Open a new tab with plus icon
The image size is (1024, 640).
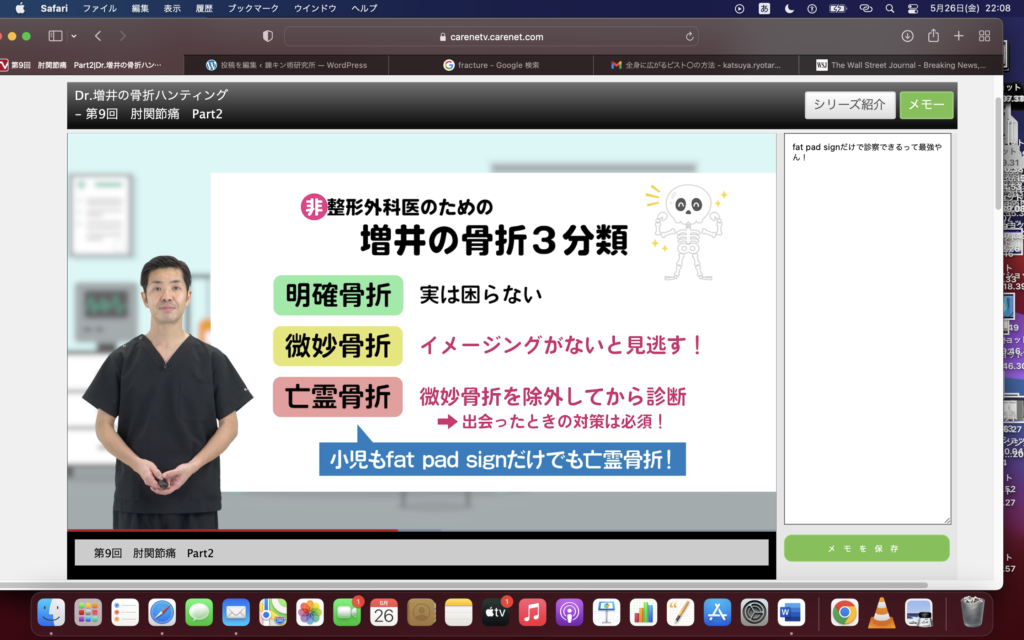point(958,36)
